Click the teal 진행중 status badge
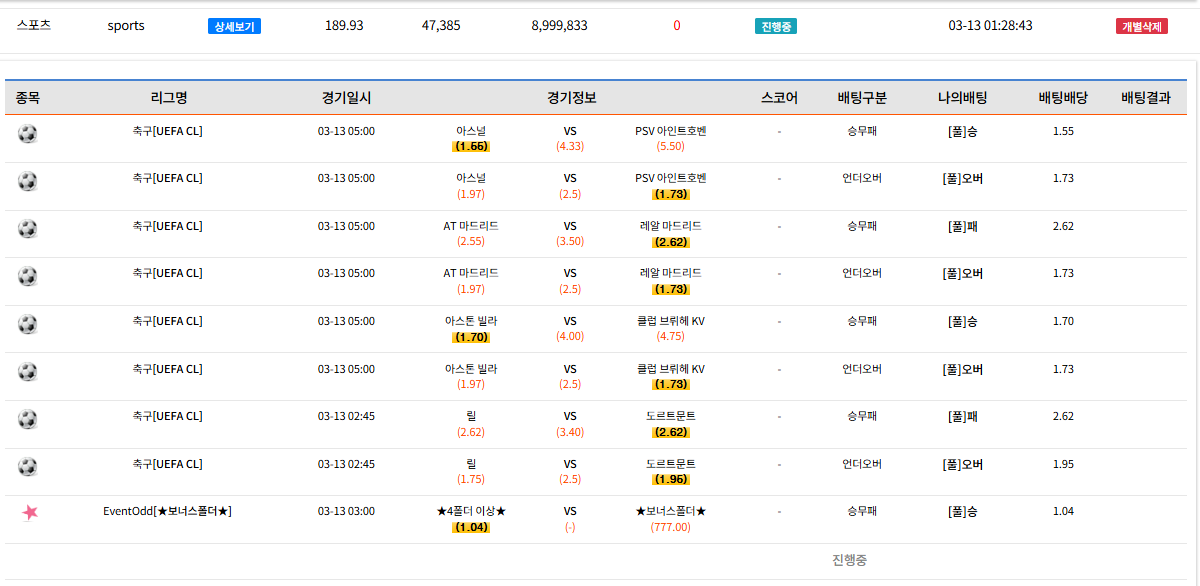This screenshot has width=1200, height=586. [775, 26]
